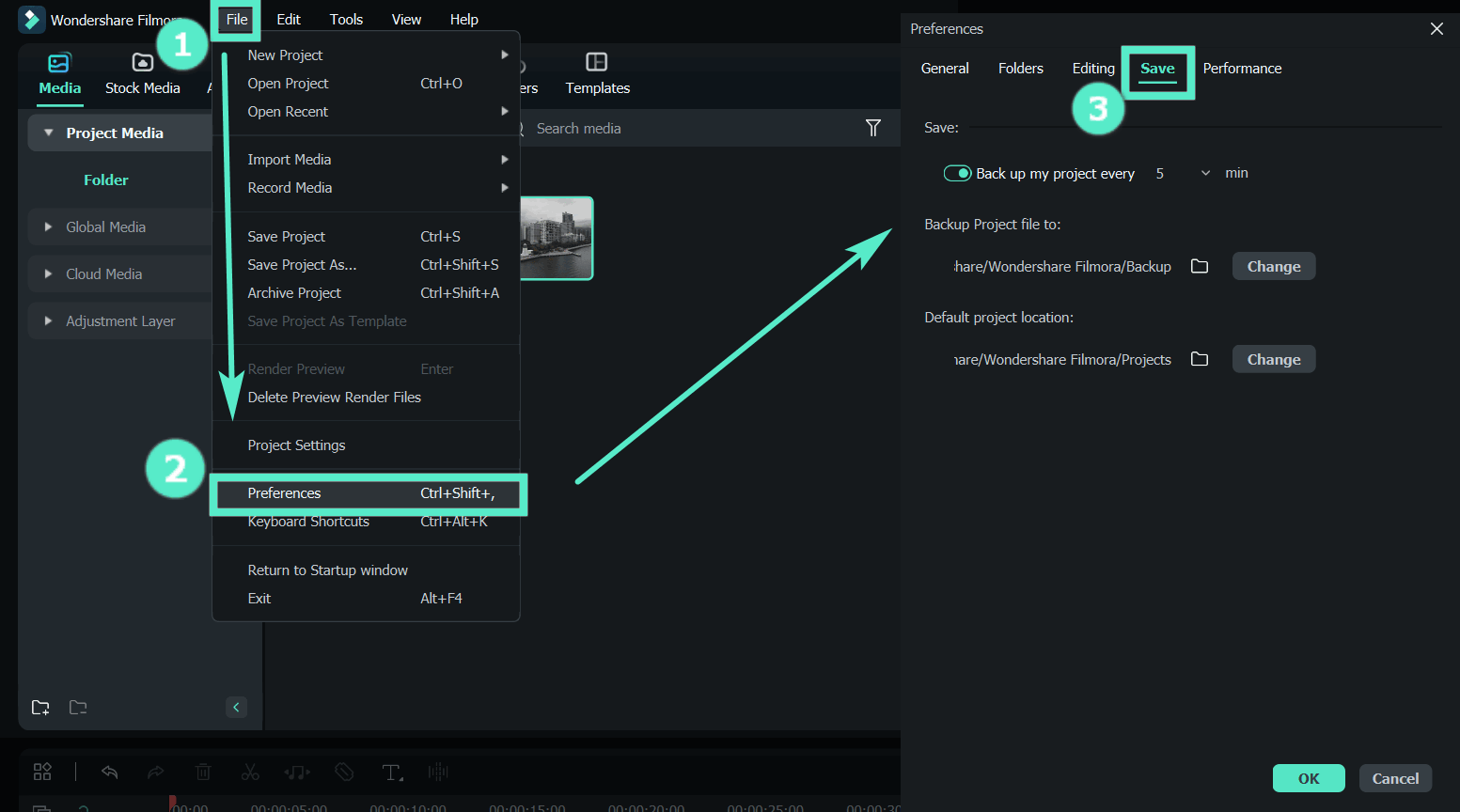Click the tag marker icon in timeline toolbar
Screen dimensions: 1460x812
coord(344,772)
